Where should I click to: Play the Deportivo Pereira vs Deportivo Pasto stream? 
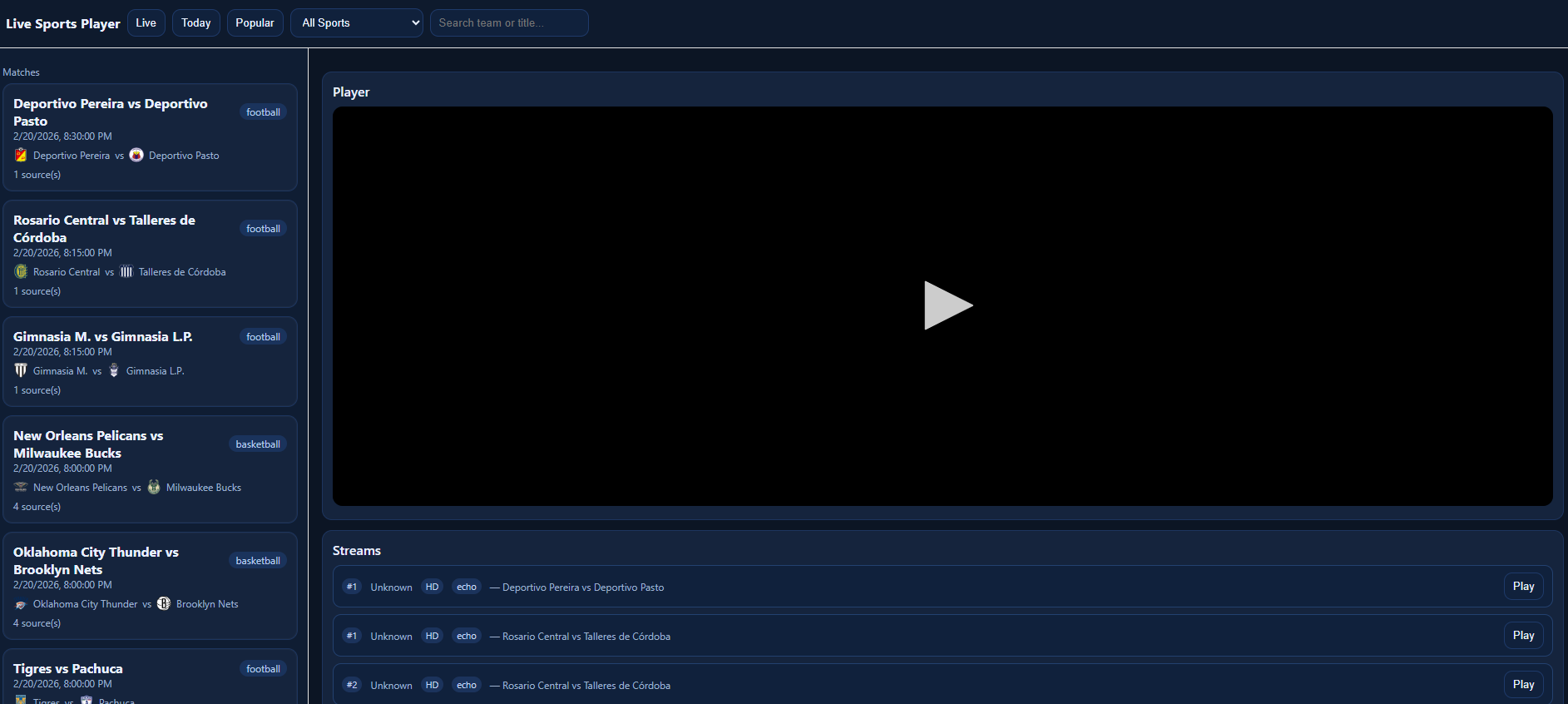1523,586
